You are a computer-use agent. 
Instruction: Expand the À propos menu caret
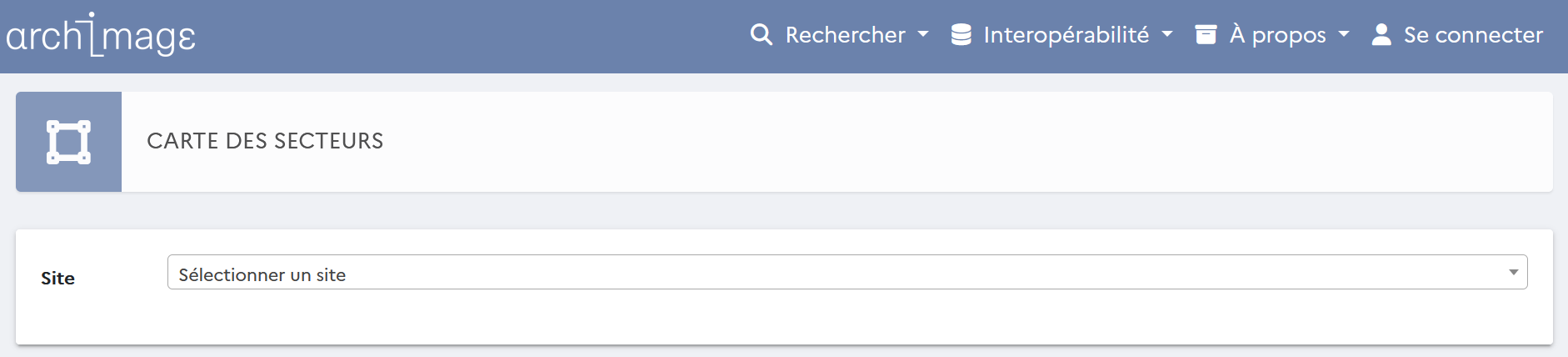click(1344, 35)
